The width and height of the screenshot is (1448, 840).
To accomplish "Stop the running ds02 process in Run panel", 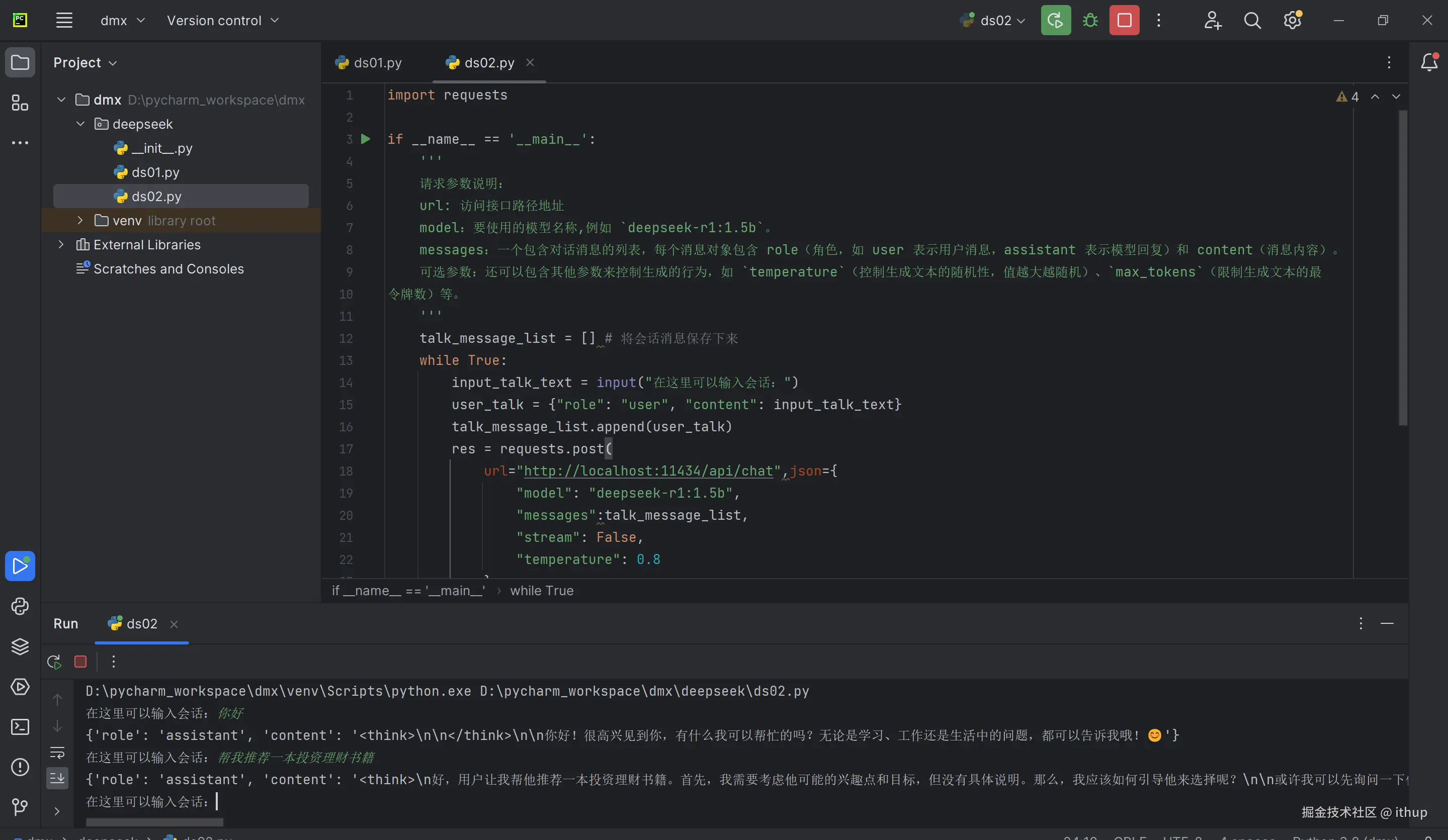I will 80,662.
